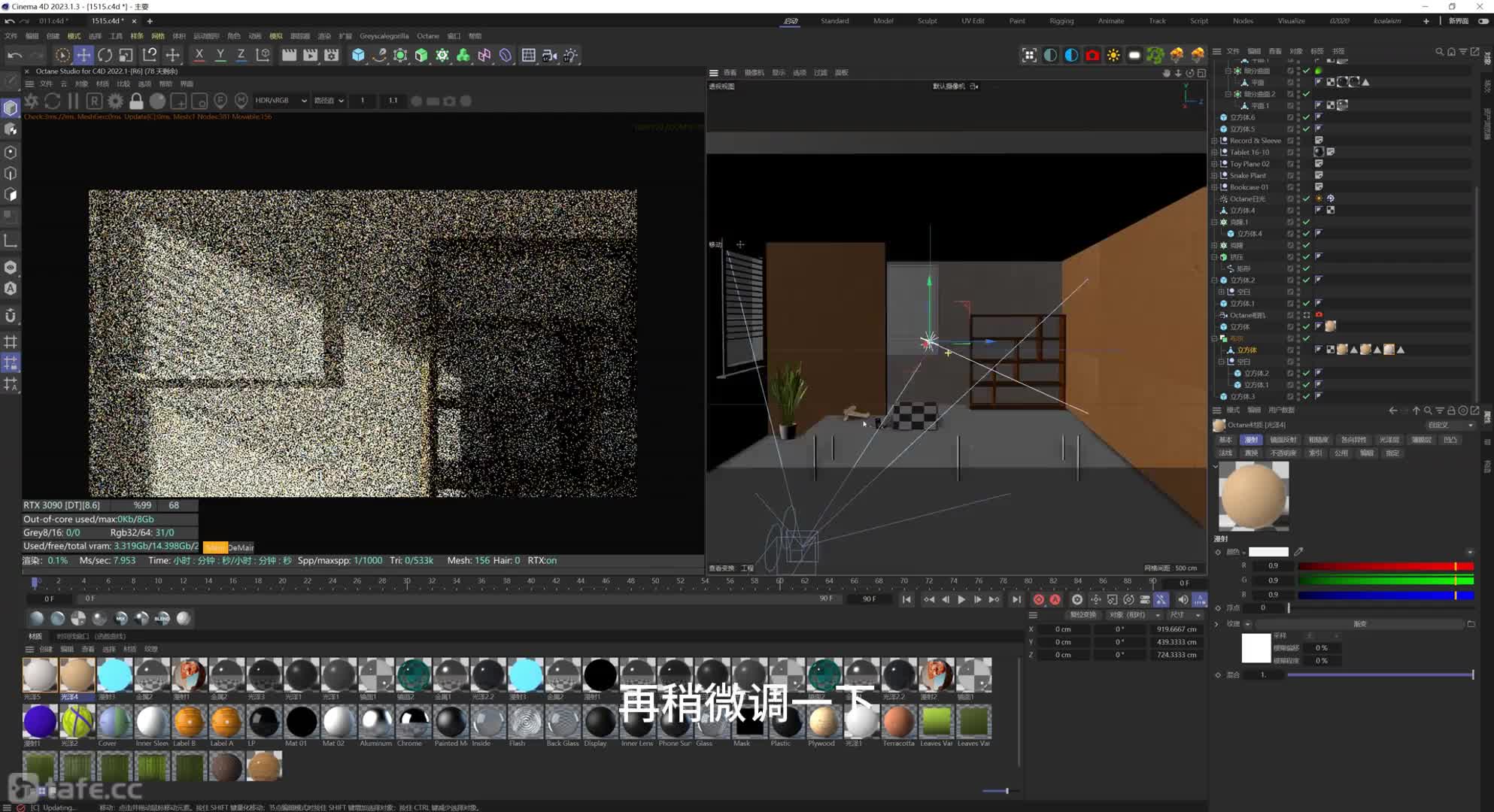Open the Greyscalegorilla menu
This screenshot has height=812, width=1494.
pos(384,36)
